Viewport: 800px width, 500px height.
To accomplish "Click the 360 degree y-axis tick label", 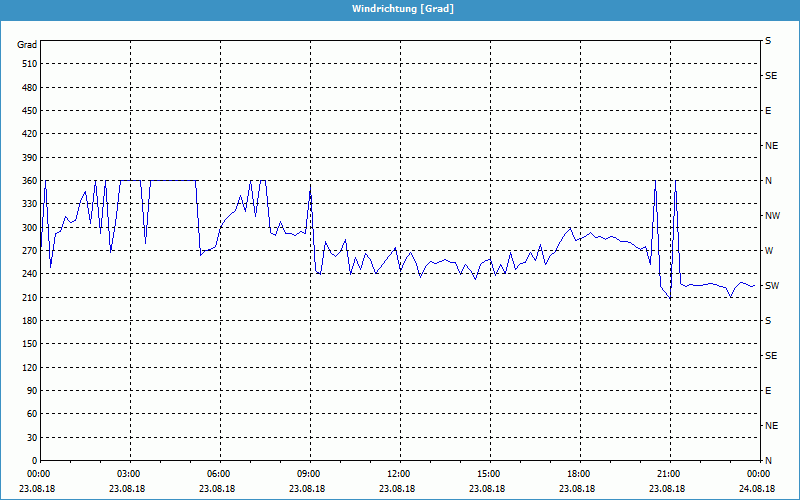I will coord(28,181).
